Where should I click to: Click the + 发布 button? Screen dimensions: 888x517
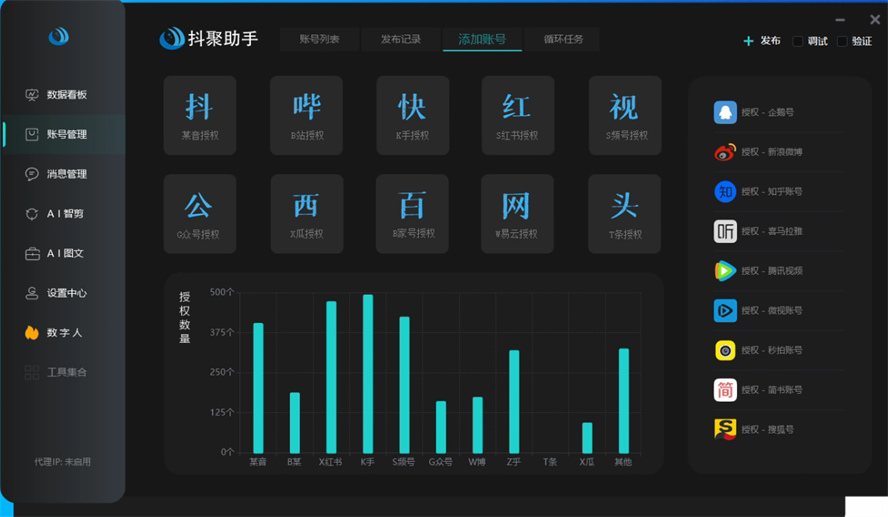[x=762, y=41]
